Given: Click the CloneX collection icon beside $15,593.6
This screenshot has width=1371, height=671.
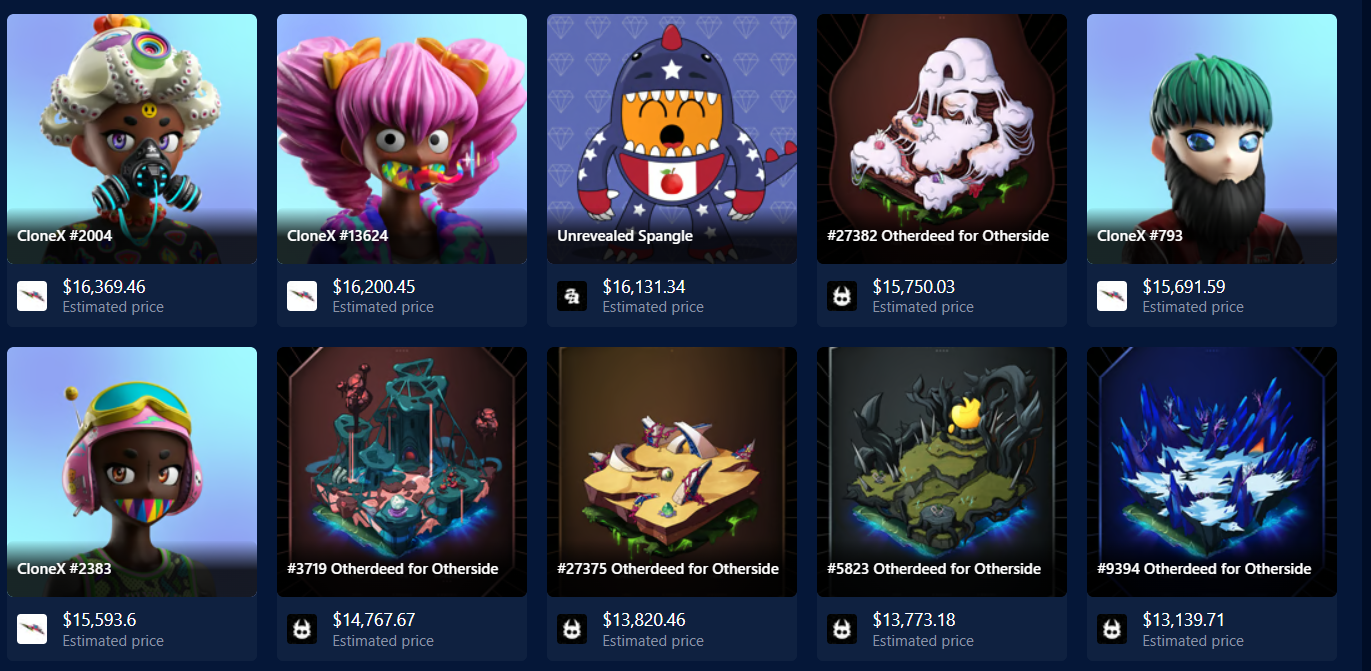Looking at the screenshot, I should (x=32, y=629).
